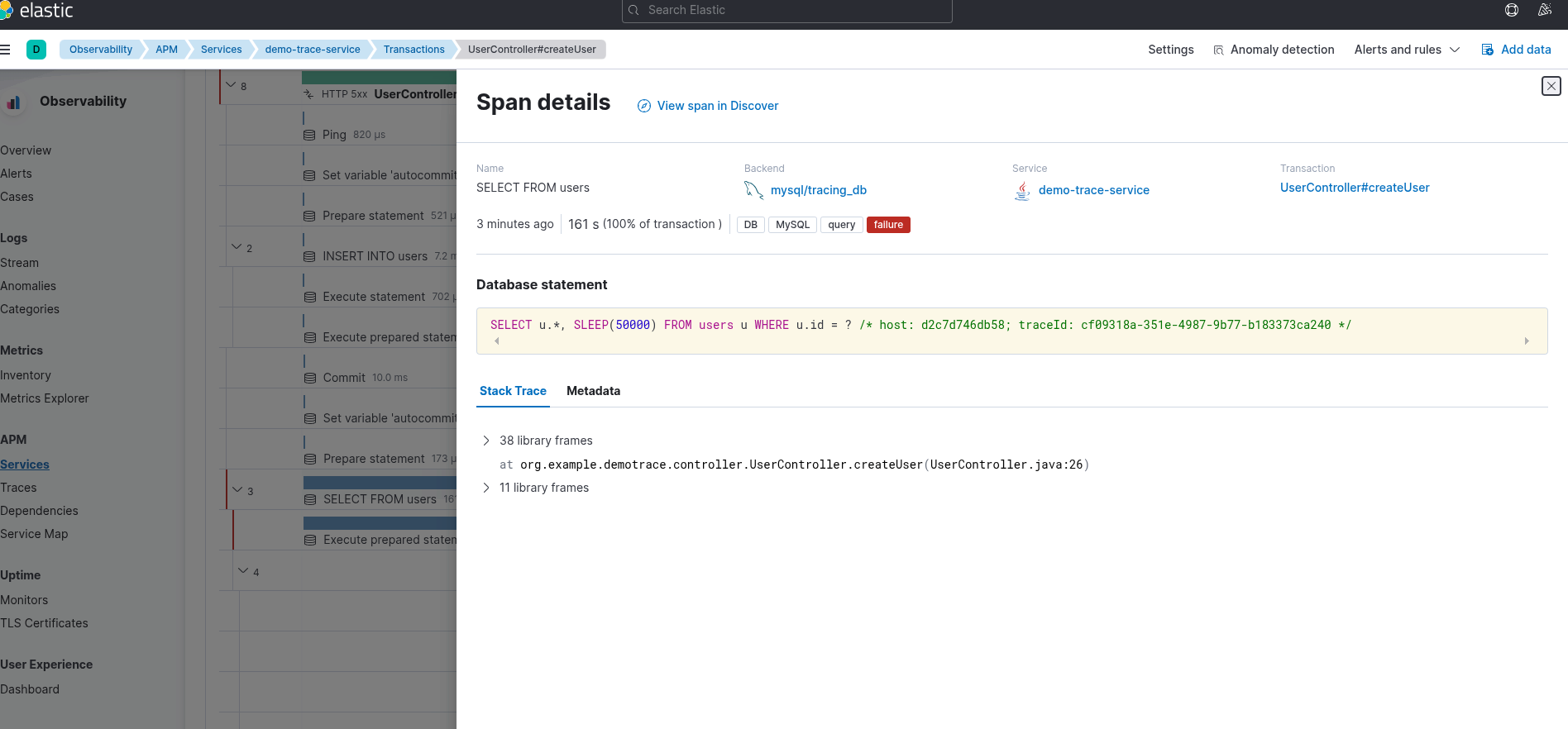Click the green D space avatar
The image size is (1568, 729).
[x=36, y=50]
